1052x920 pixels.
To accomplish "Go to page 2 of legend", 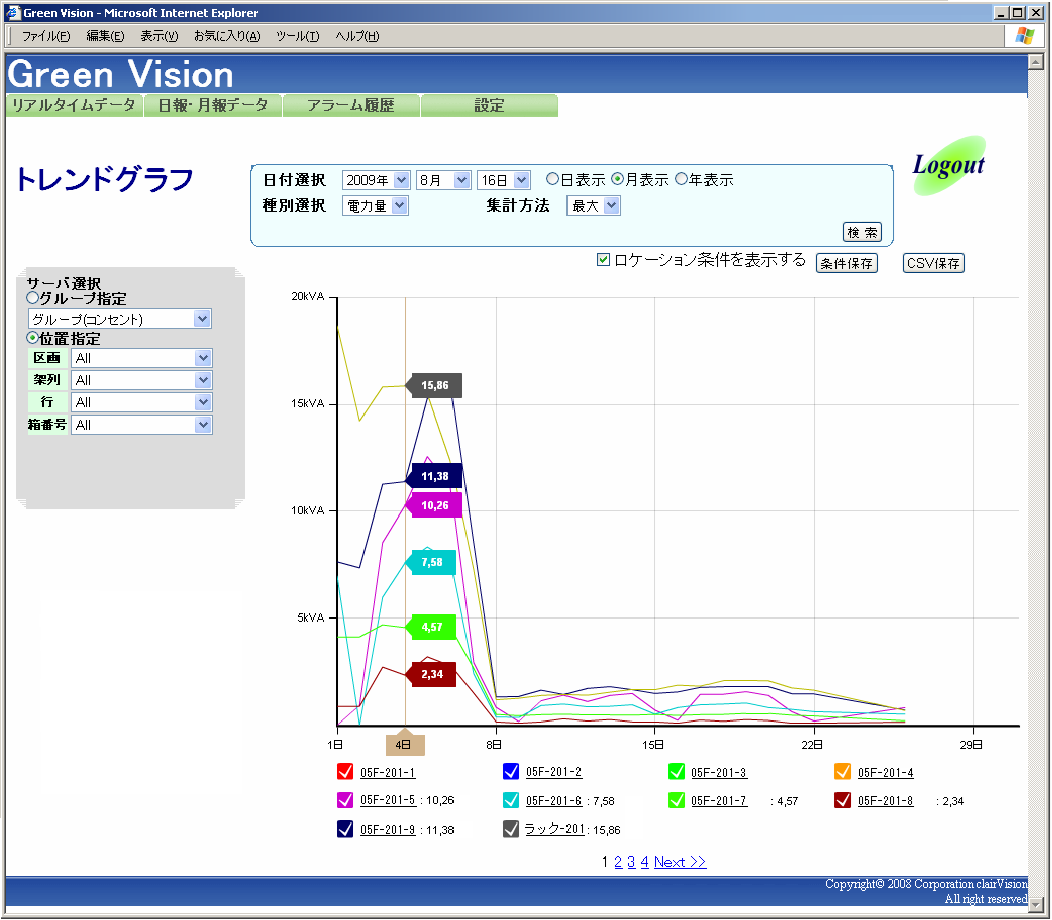I will click(x=618, y=862).
